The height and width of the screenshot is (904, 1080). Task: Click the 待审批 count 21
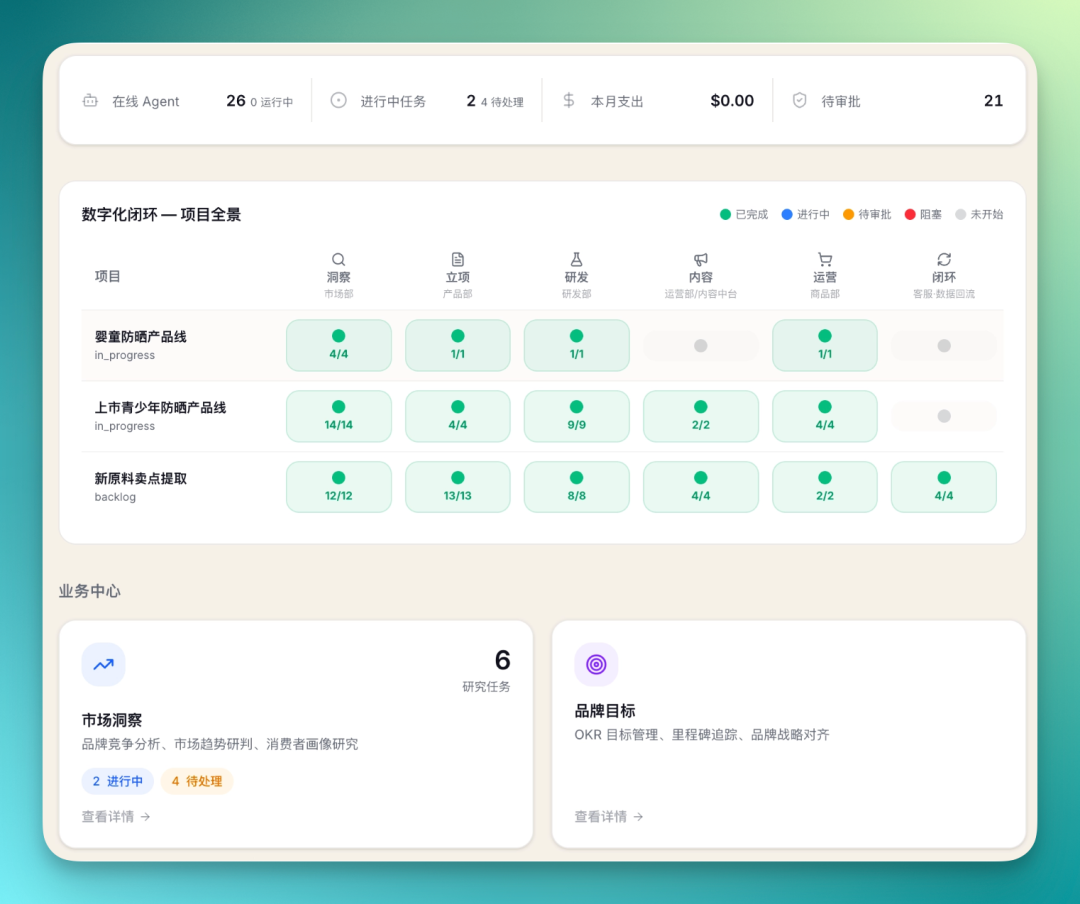click(x=993, y=101)
